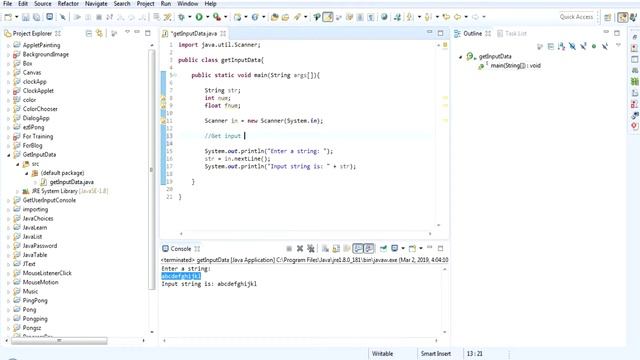
Task: Select the JavaPassword project
Action: pos(40,246)
